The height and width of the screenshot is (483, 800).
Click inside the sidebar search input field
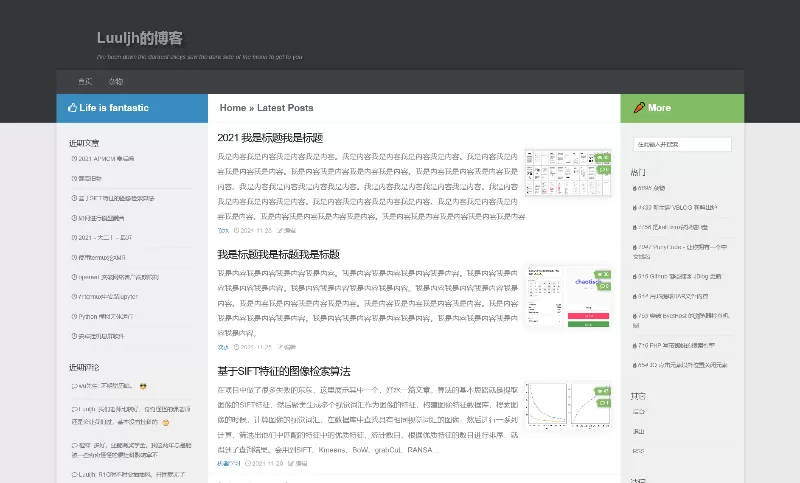681,144
